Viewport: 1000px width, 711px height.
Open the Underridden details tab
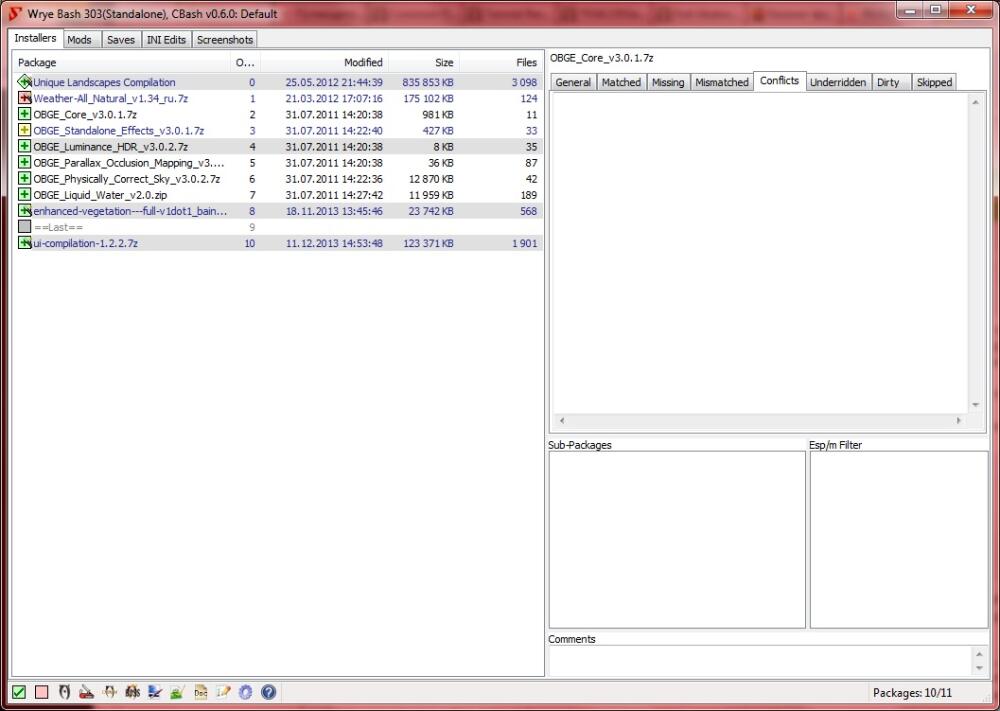pyautogui.click(x=838, y=82)
